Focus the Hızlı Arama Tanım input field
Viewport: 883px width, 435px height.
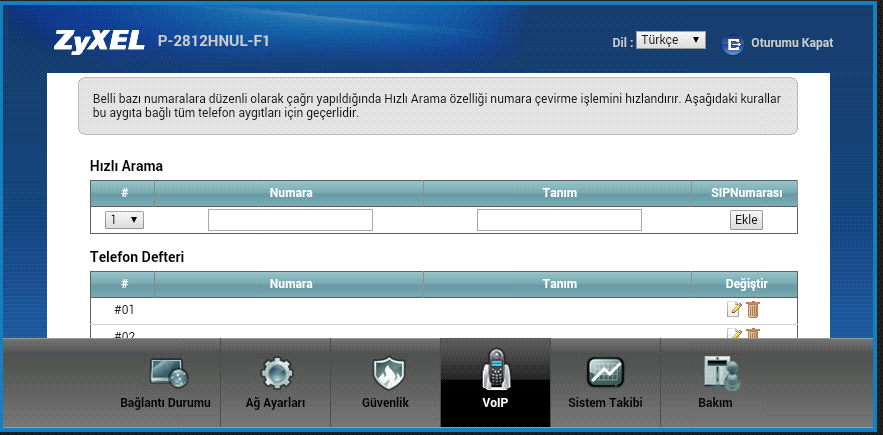click(559, 220)
